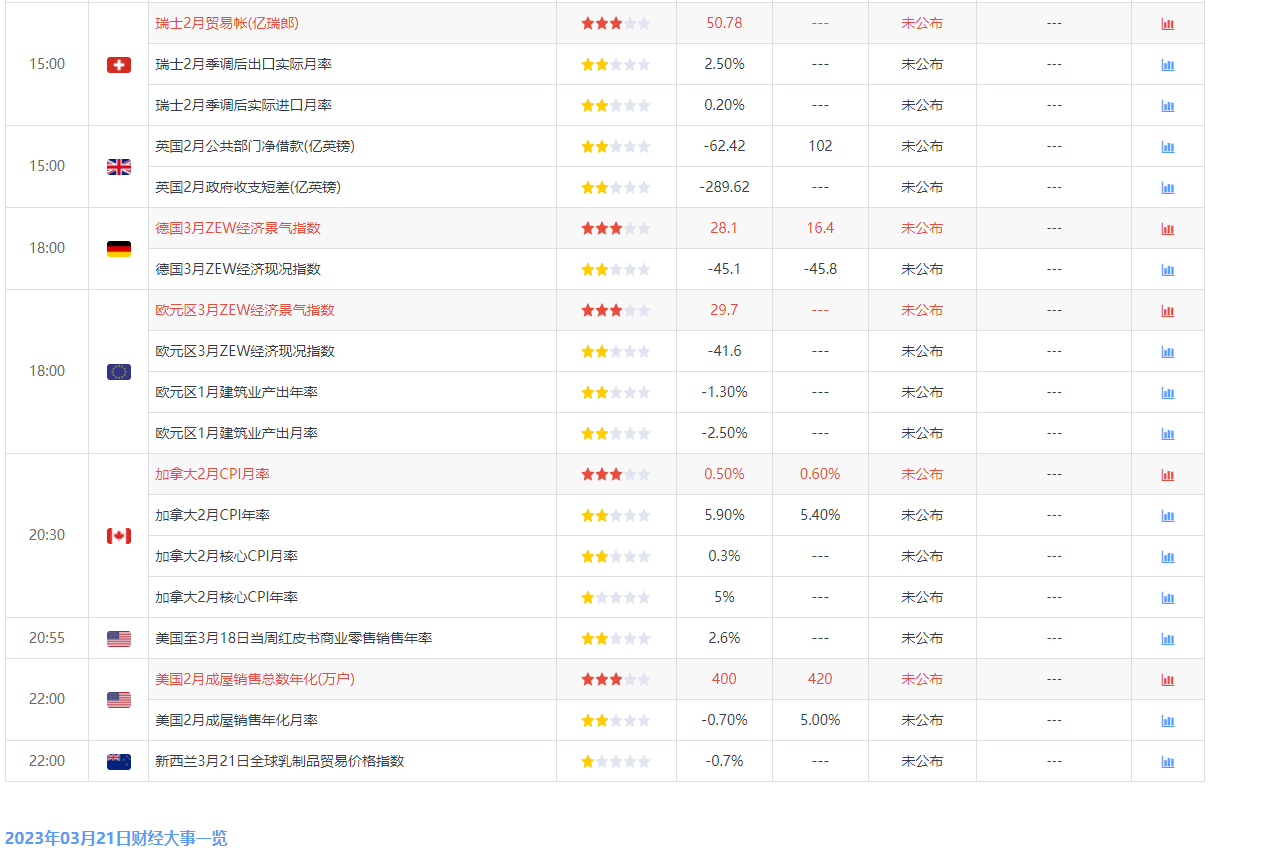Select 英国2月政府收支短差(亿英镑) row title
The image size is (1279, 855).
pyautogui.click(x=248, y=187)
